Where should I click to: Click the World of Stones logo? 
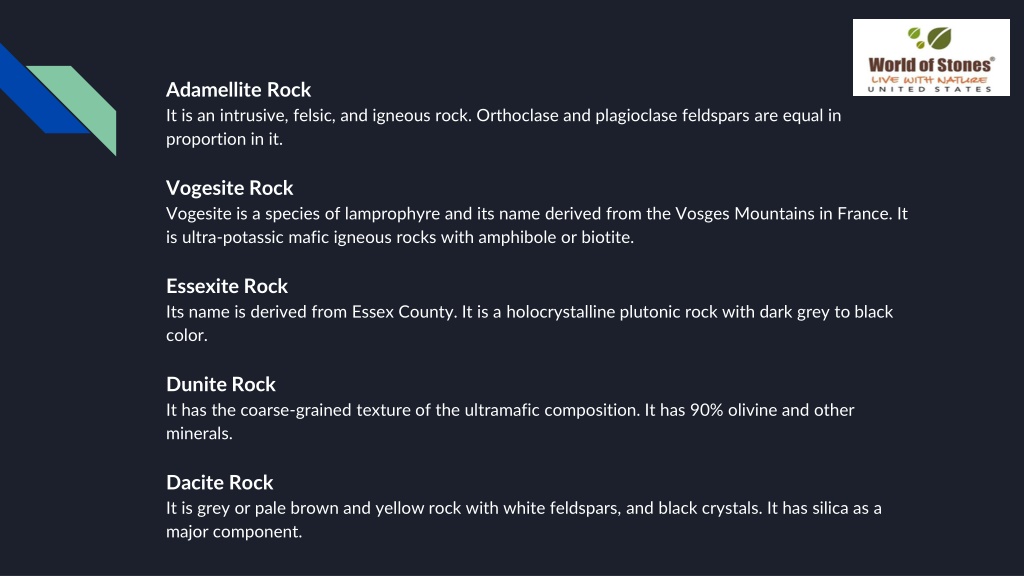coord(931,57)
